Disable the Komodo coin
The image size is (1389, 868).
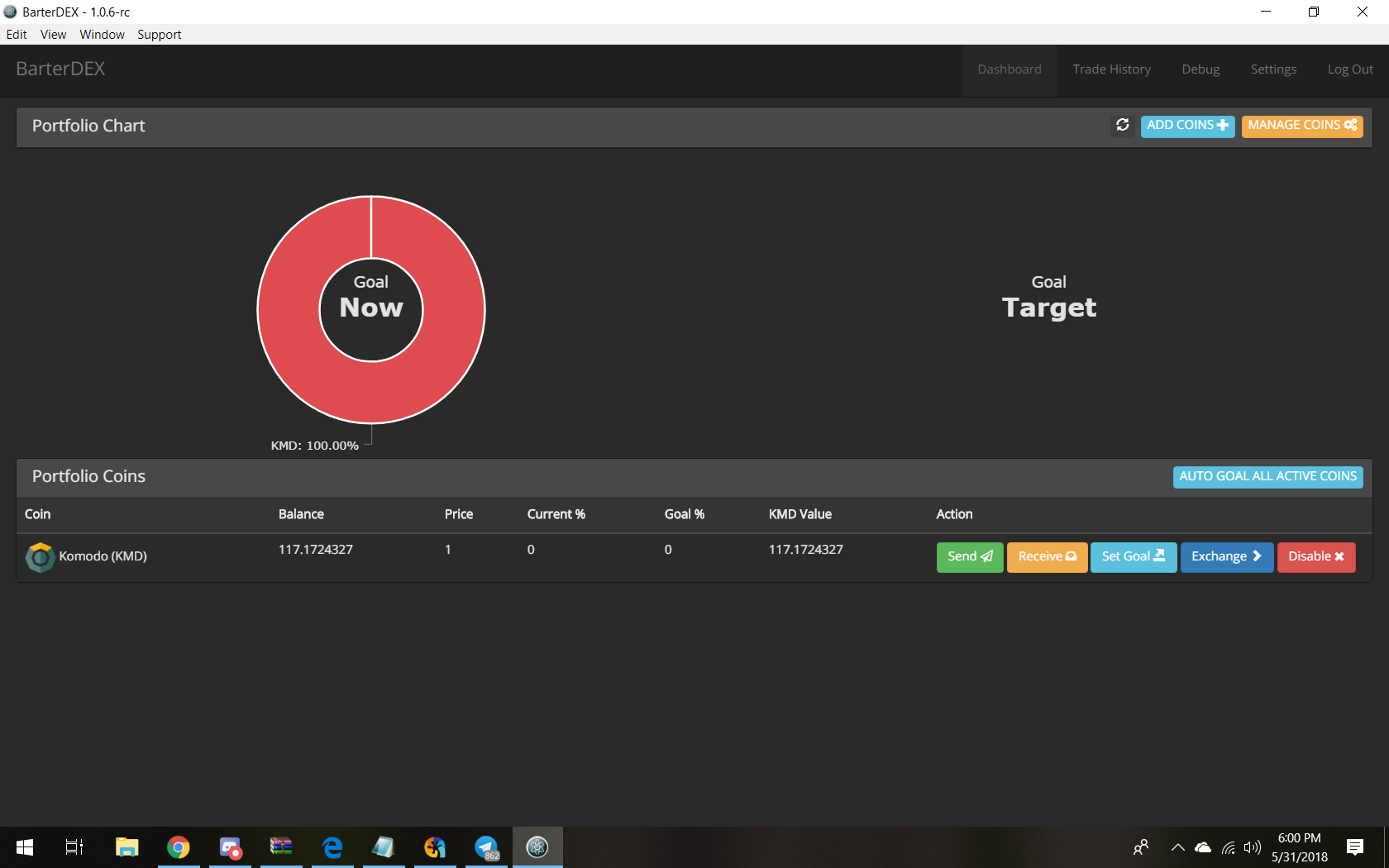[1316, 557]
